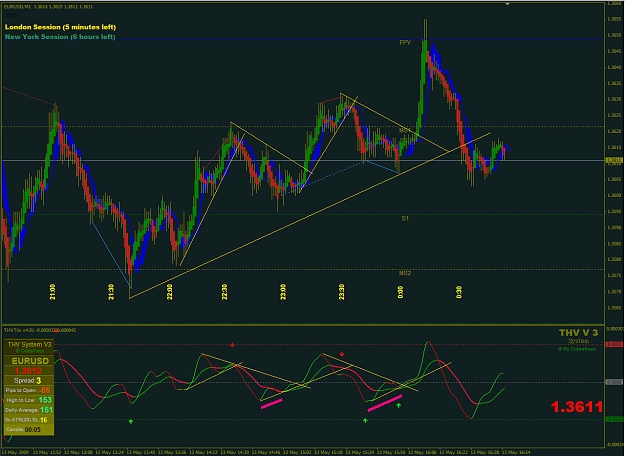This screenshot has width=625, height=456.
Task: Click the Candle 00:05 timer row
Action: pyautogui.click(x=29, y=430)
